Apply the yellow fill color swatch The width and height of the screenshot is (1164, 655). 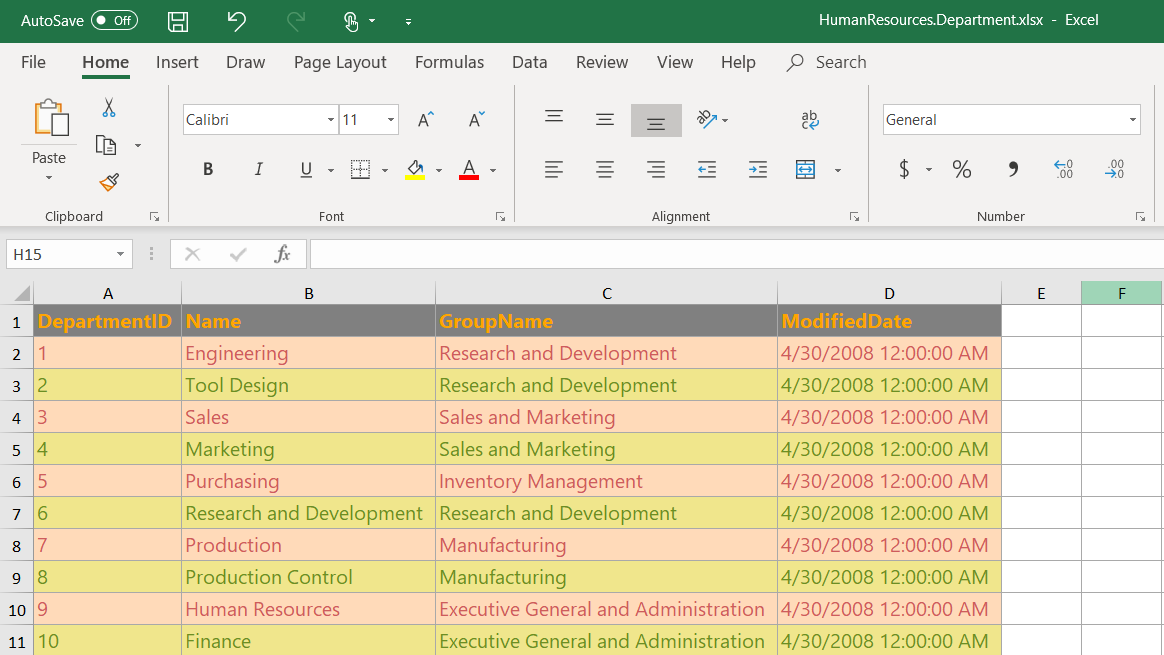[415, 170]
